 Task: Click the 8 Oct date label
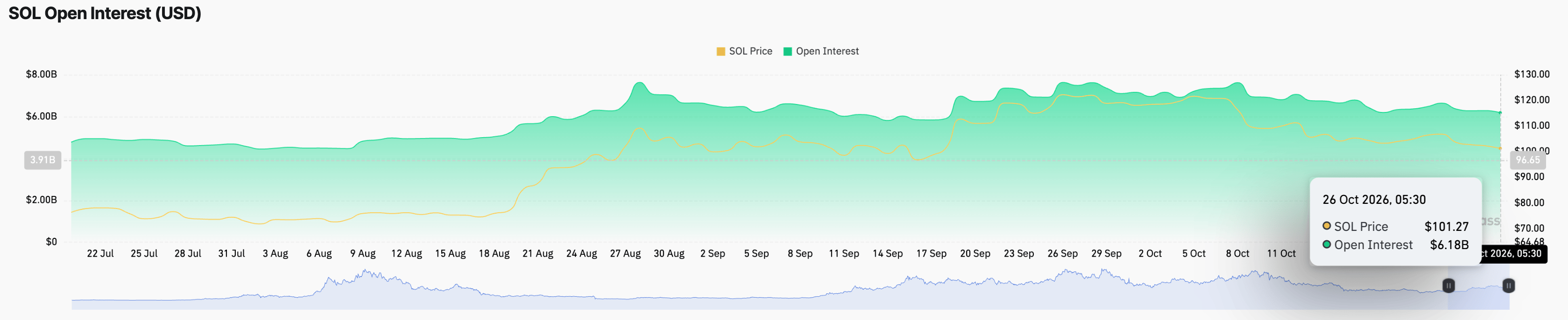1237,254
